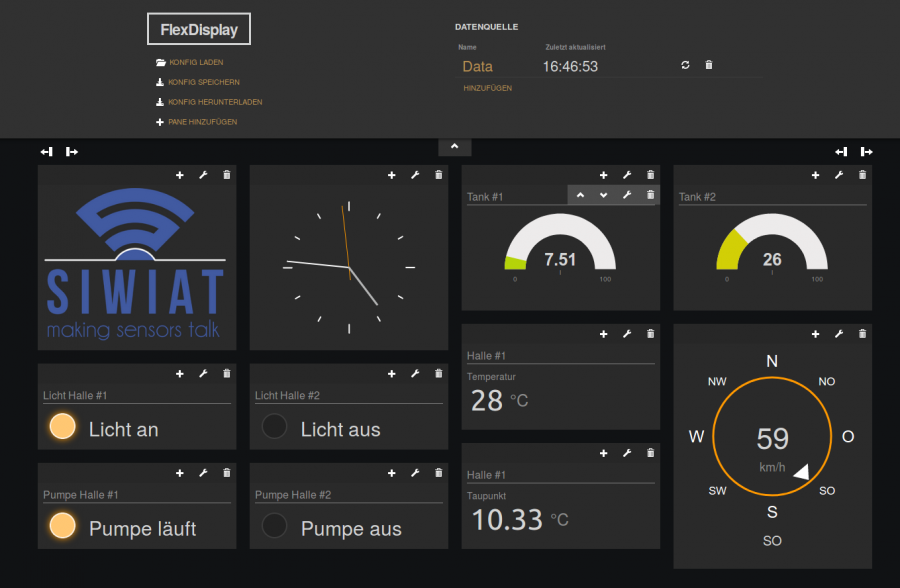Delete the Pumpe Halle #2 pane
The height and width of the screenshot is (588, 900).
point(438,472)
